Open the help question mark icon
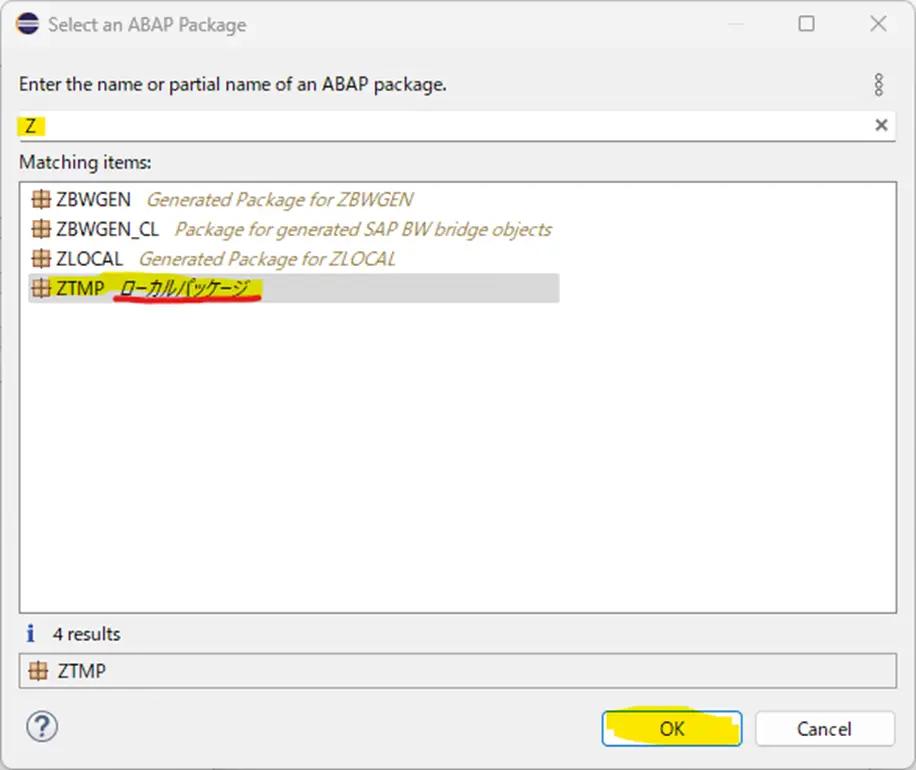This screenshot has width=916, height=770. click(42, 727)
